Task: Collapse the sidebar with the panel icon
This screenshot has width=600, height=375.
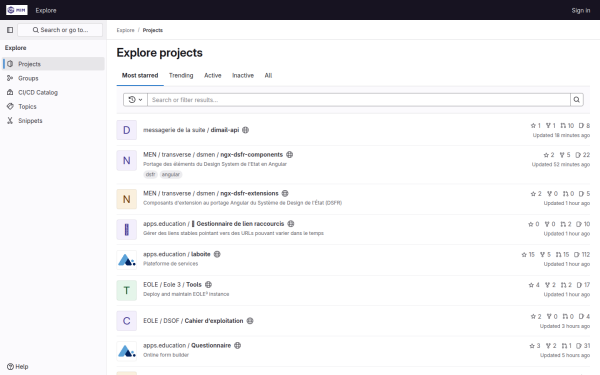Action: click(10, 30)
